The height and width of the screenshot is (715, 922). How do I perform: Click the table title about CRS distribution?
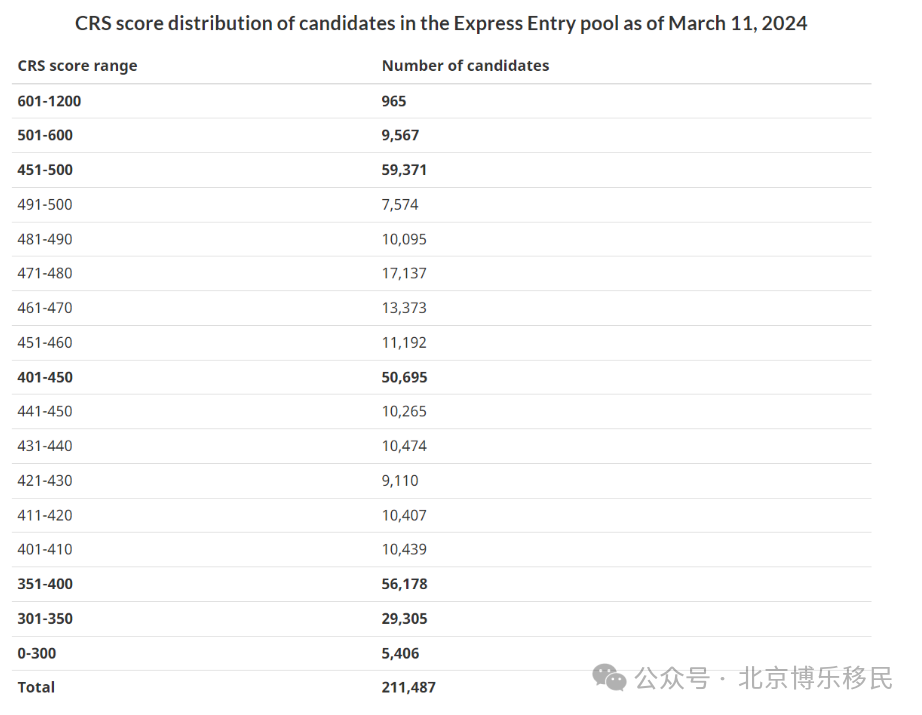click(x=441, y=24)
